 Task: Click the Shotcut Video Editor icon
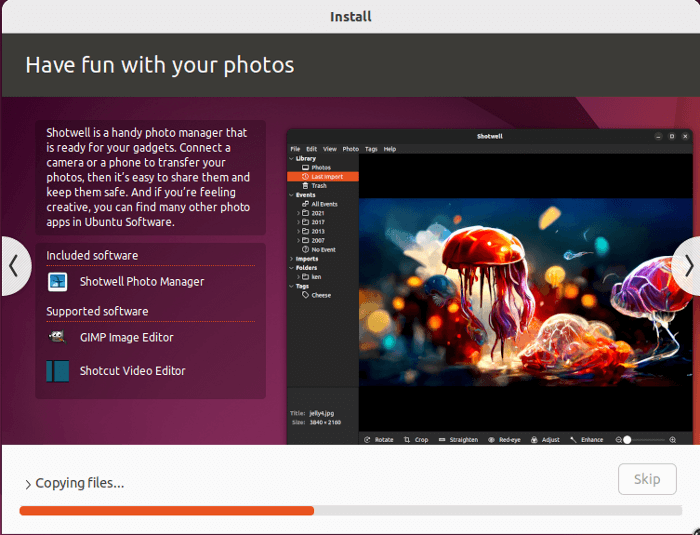point(58,371)
